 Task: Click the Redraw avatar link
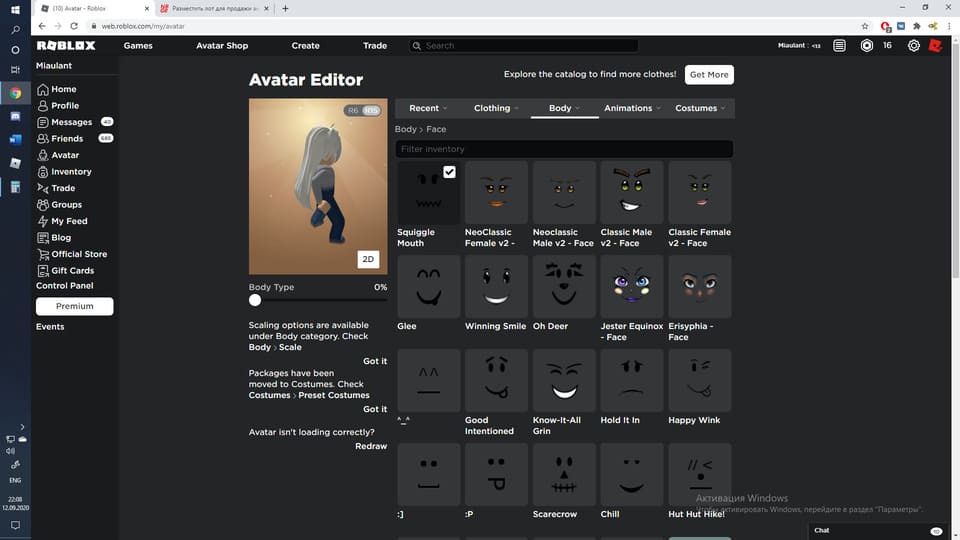coord(371,446)
